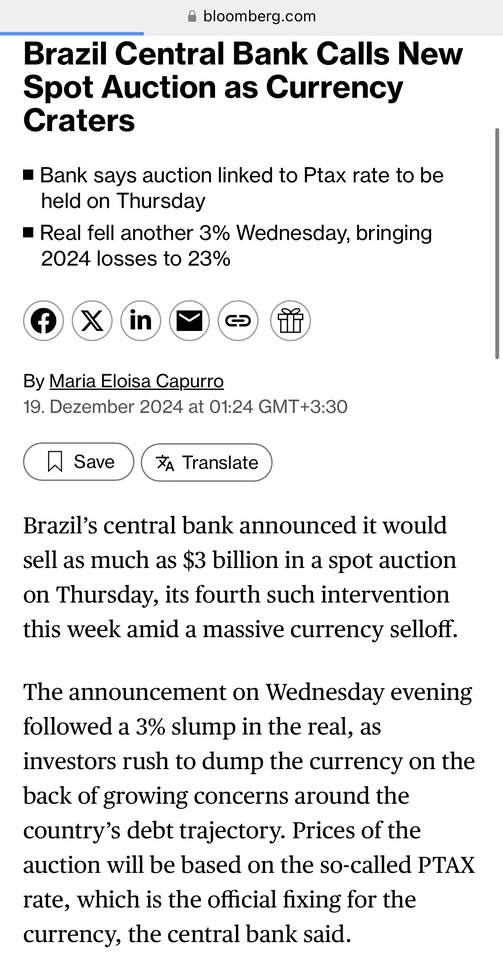Image resolution: width=503 pixels, height=960 pixels.
Task: Open author Maria Eloisa Capurro's profile
Action: click(x=136, y=381)
